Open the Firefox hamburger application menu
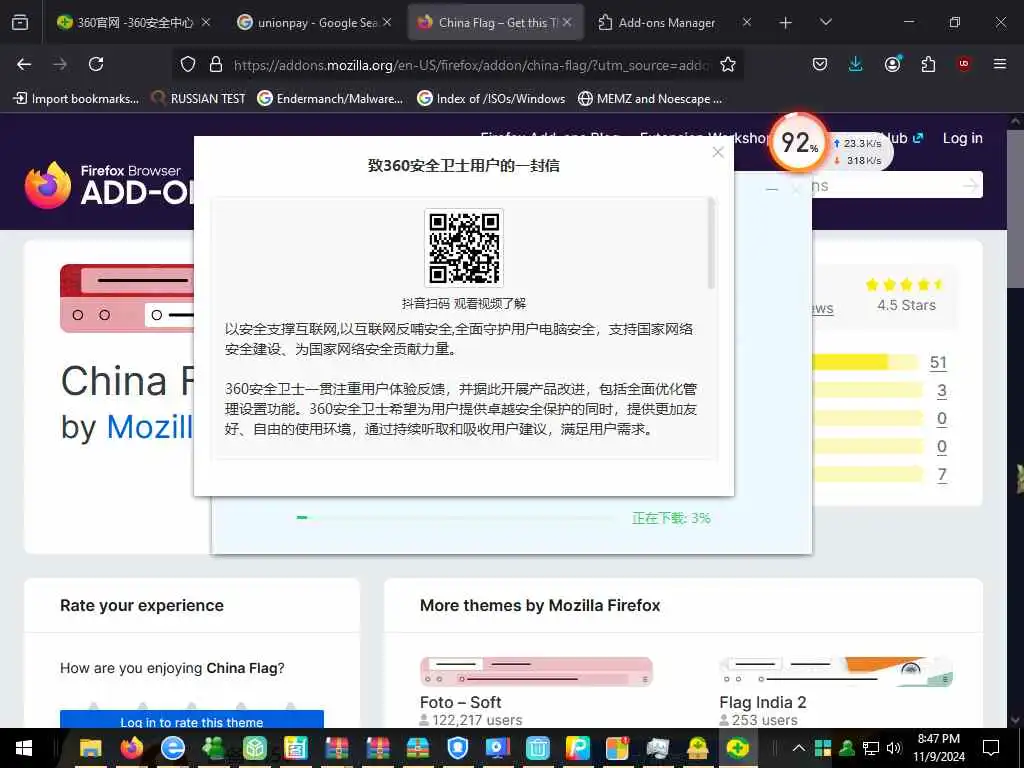The image size is (1024, 768). [x=1000, y=64]
